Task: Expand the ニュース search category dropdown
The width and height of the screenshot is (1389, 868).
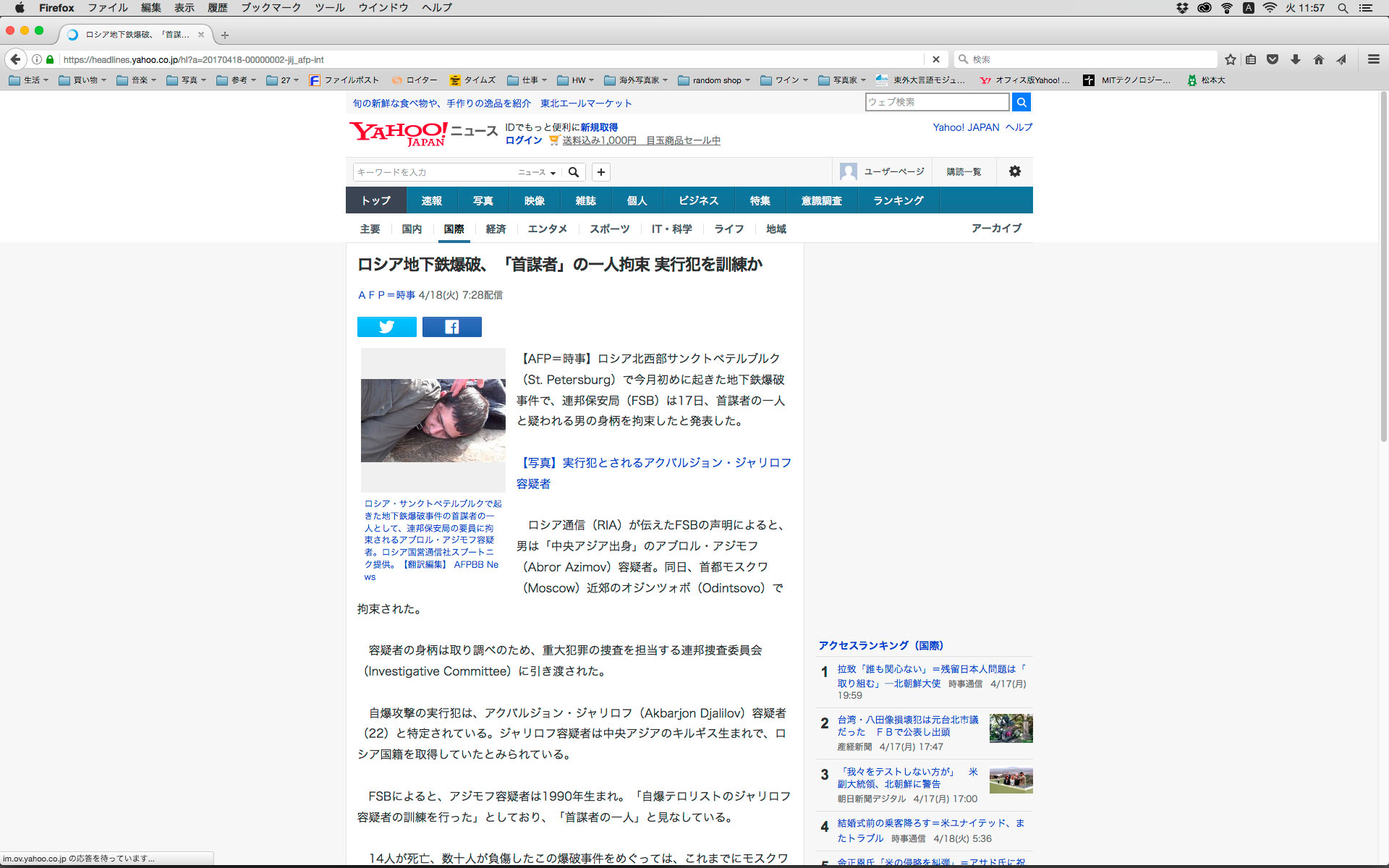Action: pyautogui.click(x=537, y=172)
